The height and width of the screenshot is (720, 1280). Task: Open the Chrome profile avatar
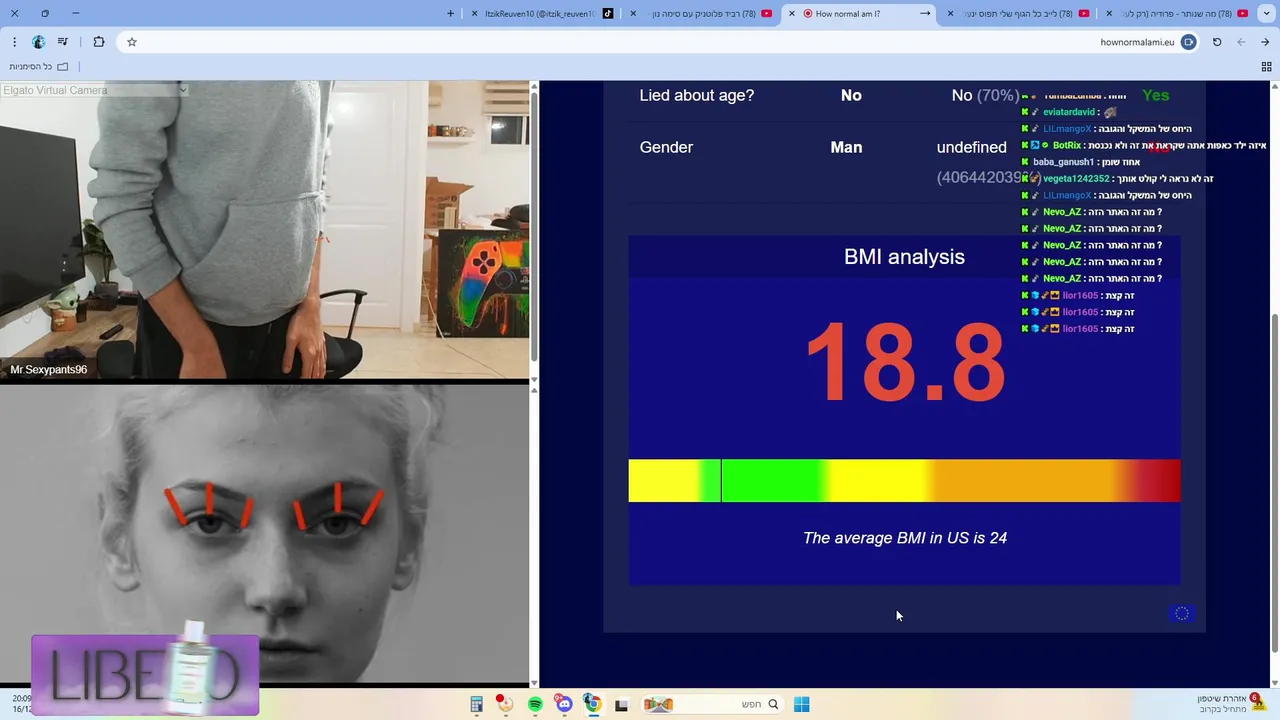click(38, 42)
